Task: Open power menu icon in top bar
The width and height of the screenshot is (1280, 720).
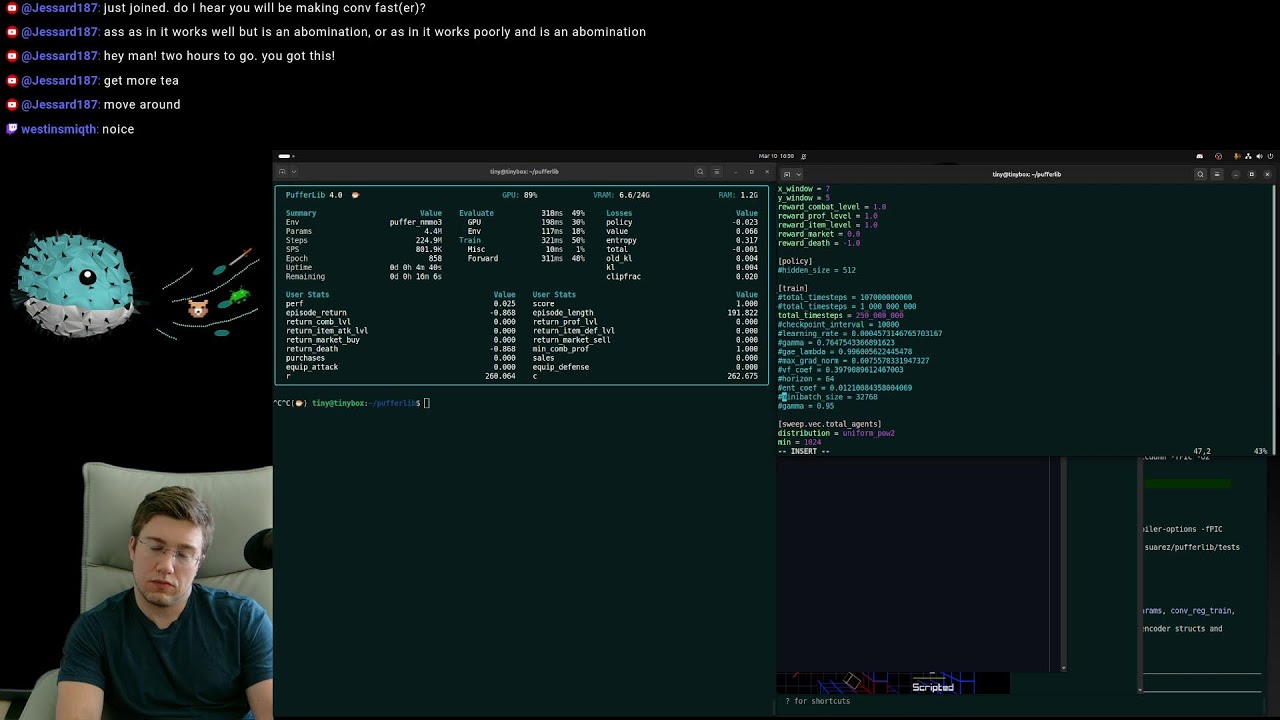Action: (x=1271, y=156)
